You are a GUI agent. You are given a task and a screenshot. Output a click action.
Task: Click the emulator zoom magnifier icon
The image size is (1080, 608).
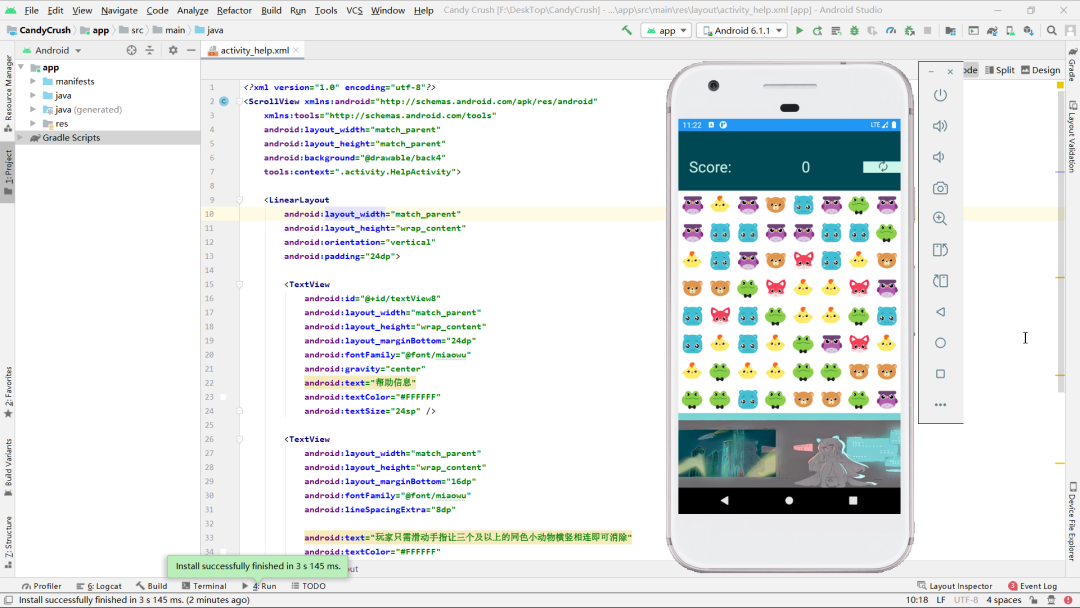(940, 219)
